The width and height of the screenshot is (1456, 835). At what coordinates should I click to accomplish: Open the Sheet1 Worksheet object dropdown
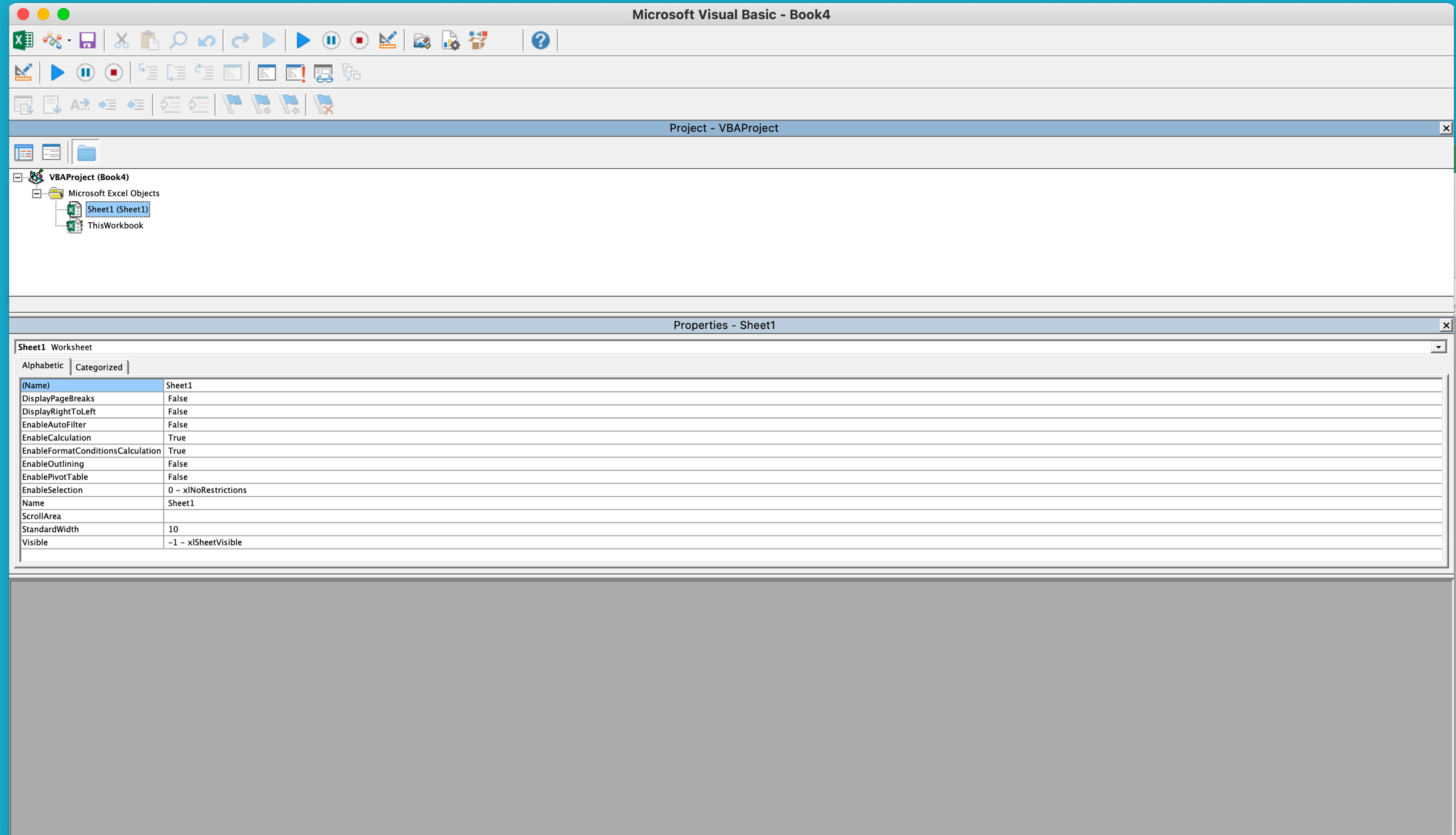1438,347
